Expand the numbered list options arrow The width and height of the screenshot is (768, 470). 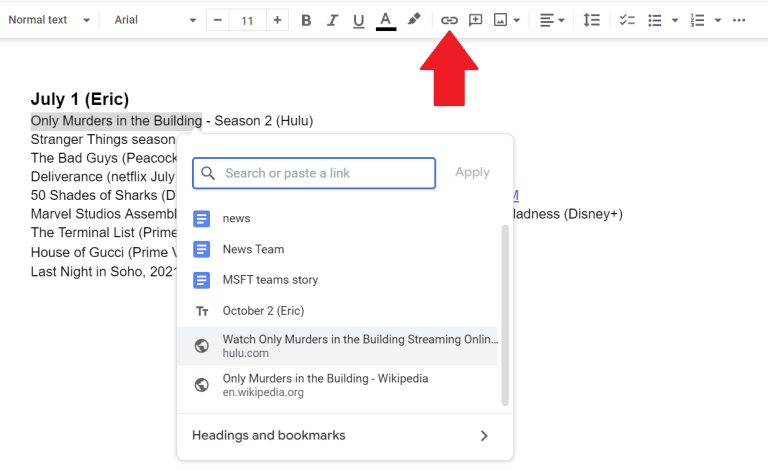point(718,20)
